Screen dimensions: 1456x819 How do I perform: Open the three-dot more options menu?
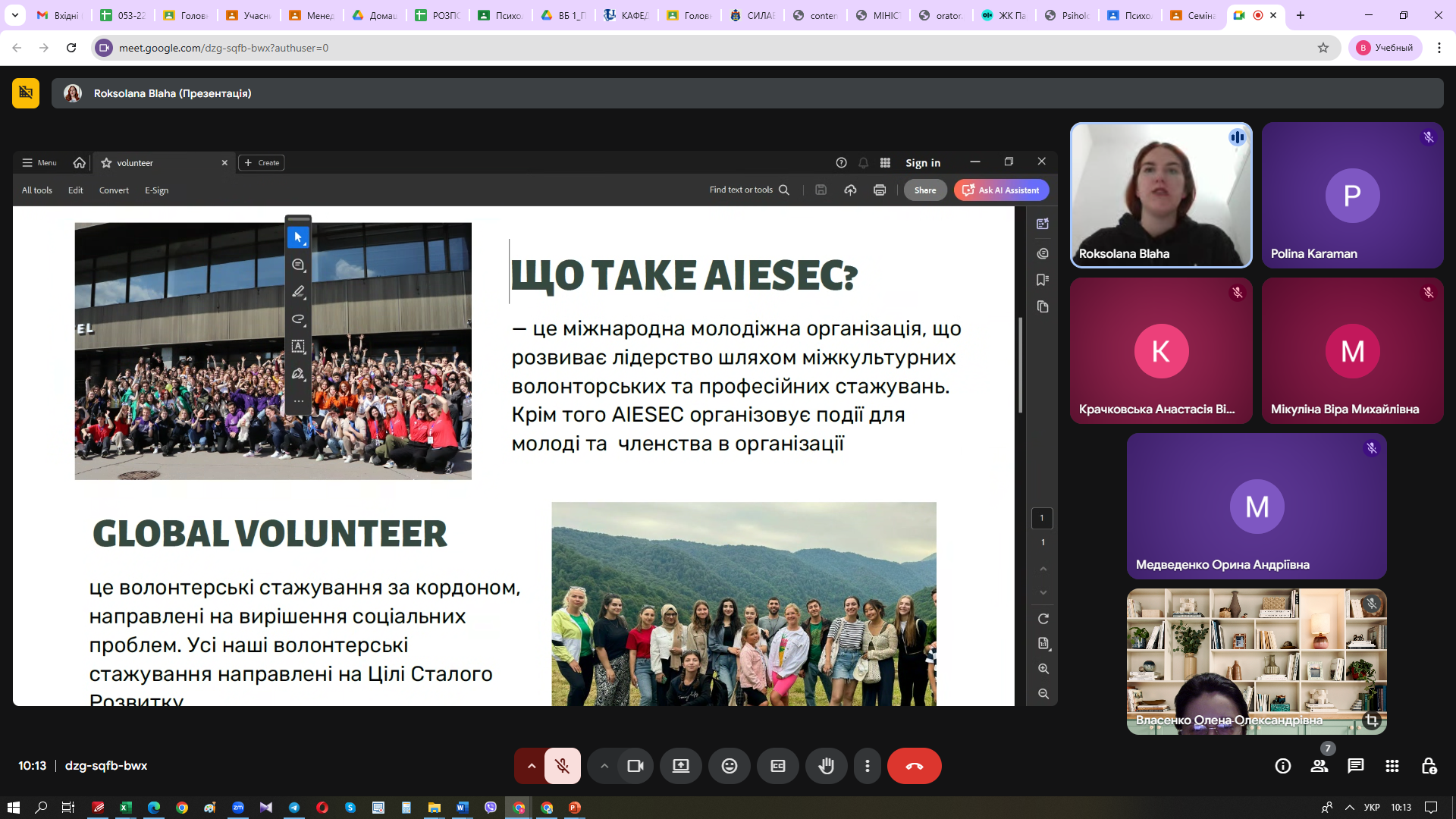(868, 766)
